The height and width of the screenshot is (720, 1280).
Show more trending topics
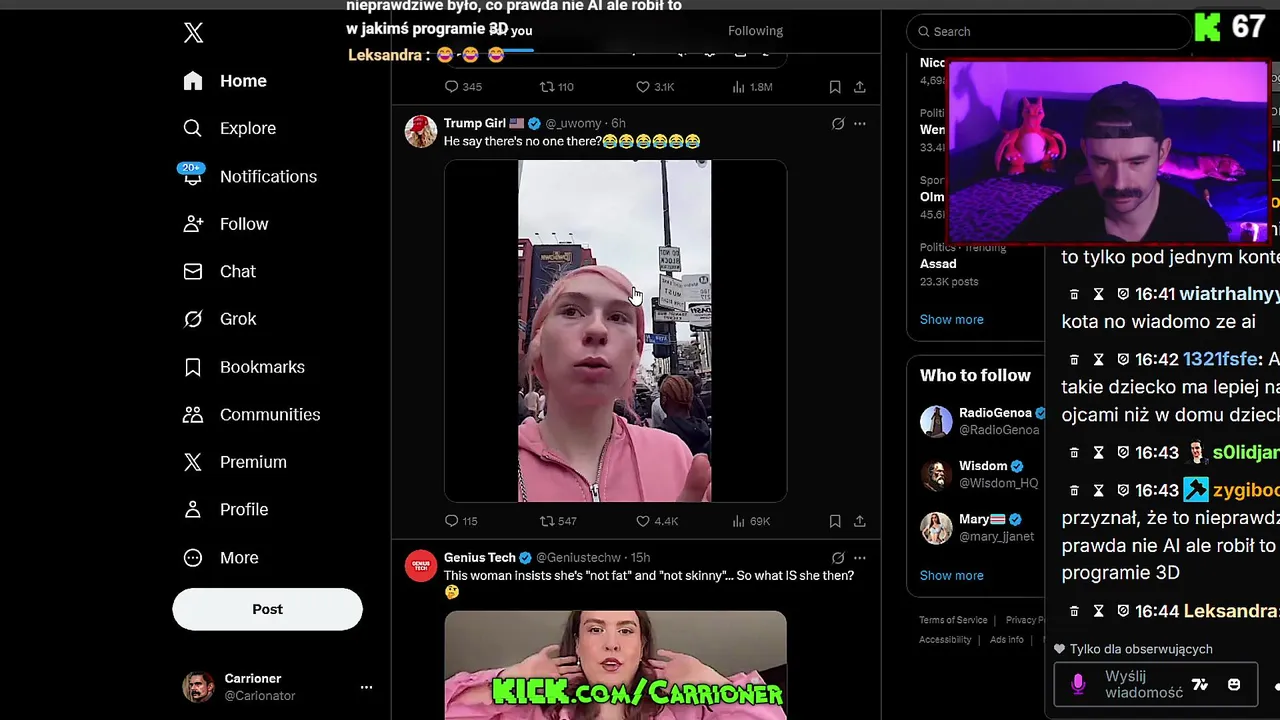click(x=951, y=319)
